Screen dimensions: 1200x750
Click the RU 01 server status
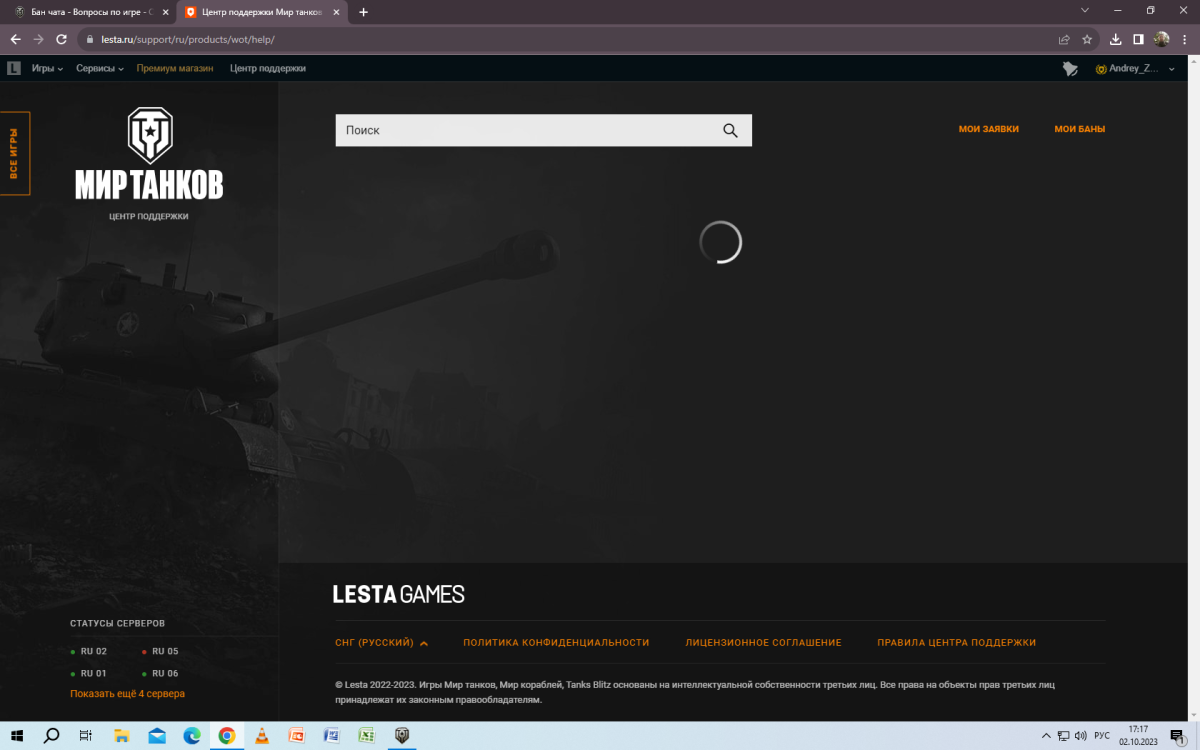(89, 674)
